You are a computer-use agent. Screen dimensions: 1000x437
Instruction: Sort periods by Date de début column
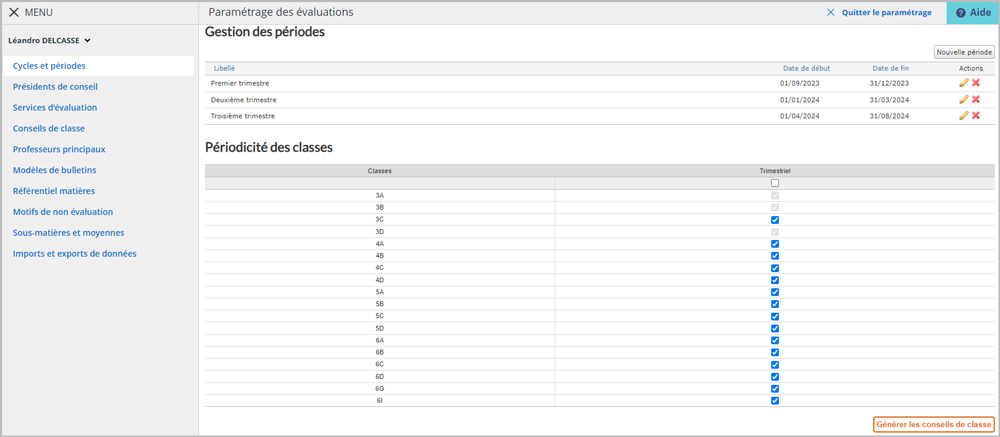807,68
